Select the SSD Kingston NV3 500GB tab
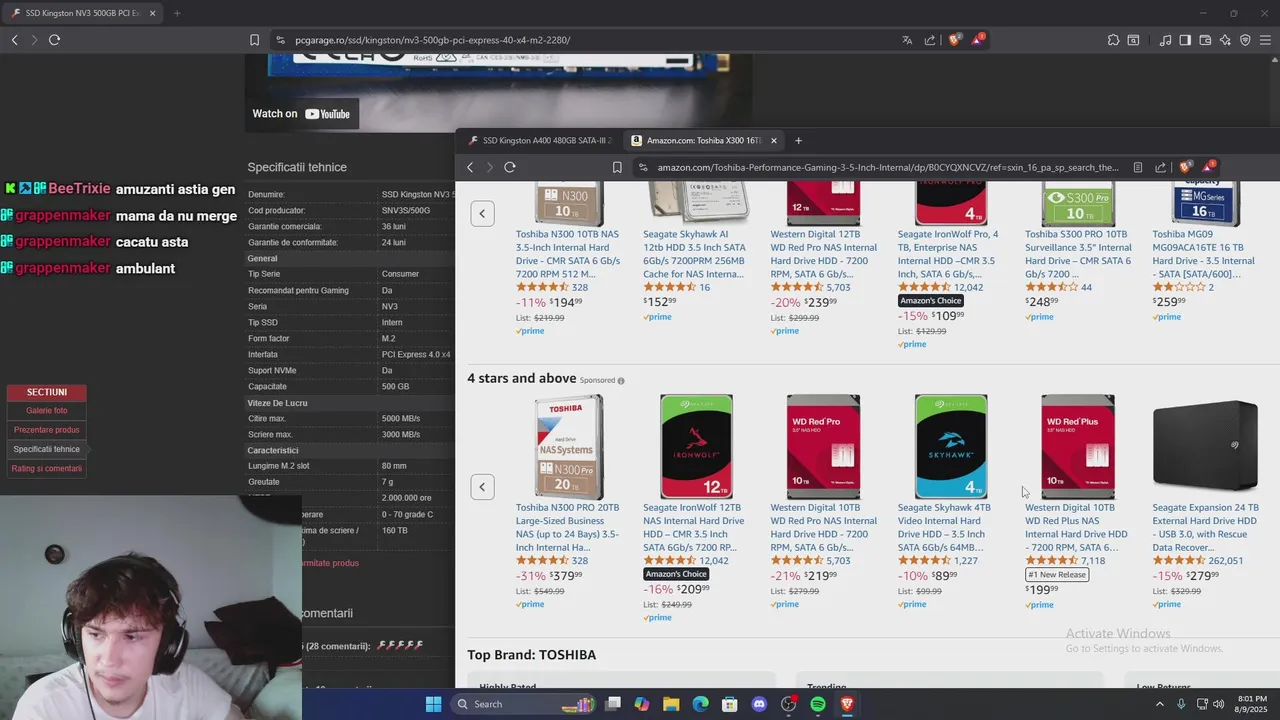The image size is (1280, 720). click(x=82, y=13)
